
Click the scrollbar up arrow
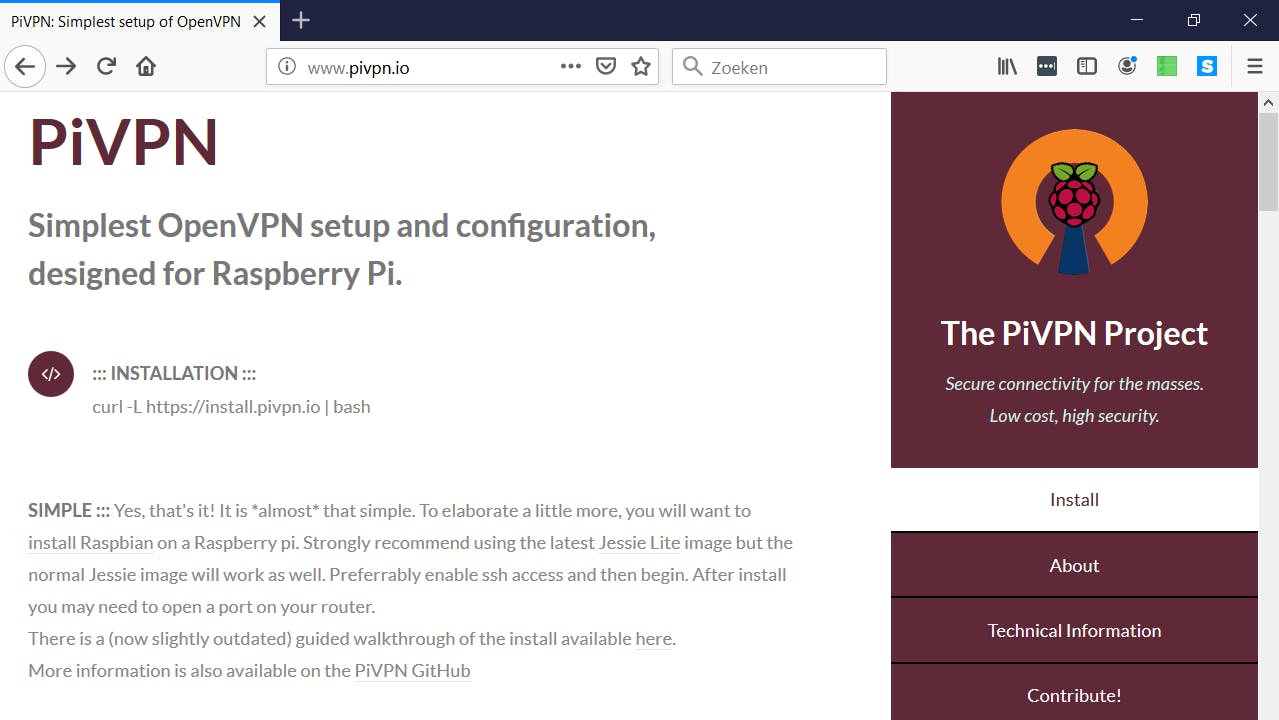pos(1268,102)
